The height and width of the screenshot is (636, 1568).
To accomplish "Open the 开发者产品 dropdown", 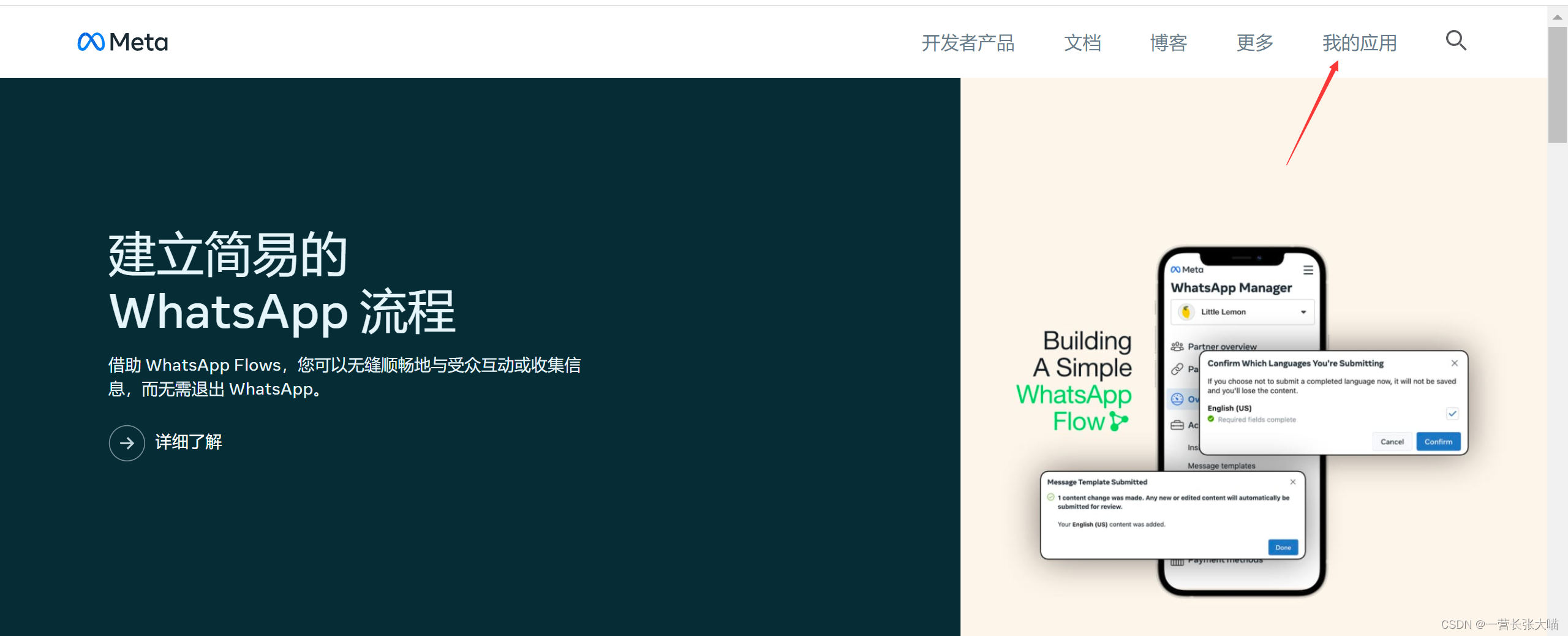I will (x=968, y=43).
